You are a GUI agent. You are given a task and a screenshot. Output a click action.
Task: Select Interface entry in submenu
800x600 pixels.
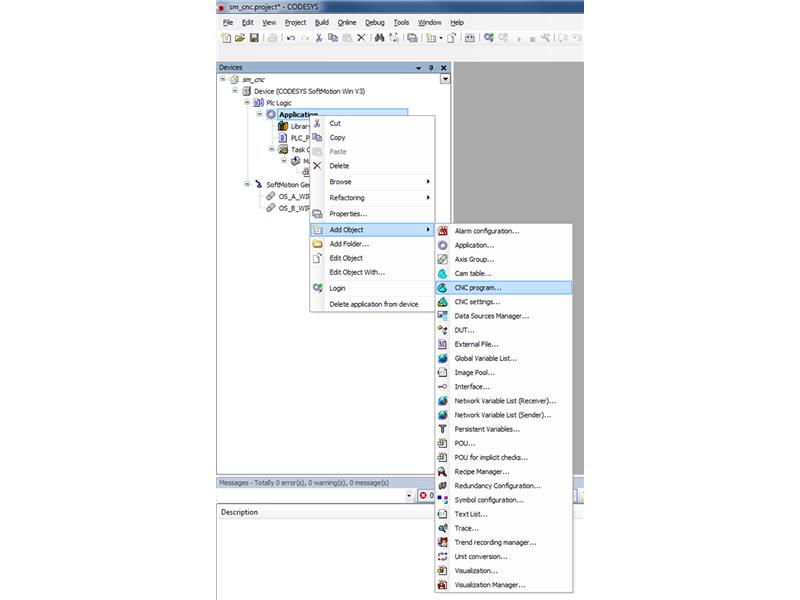click(x=504, y=387)
